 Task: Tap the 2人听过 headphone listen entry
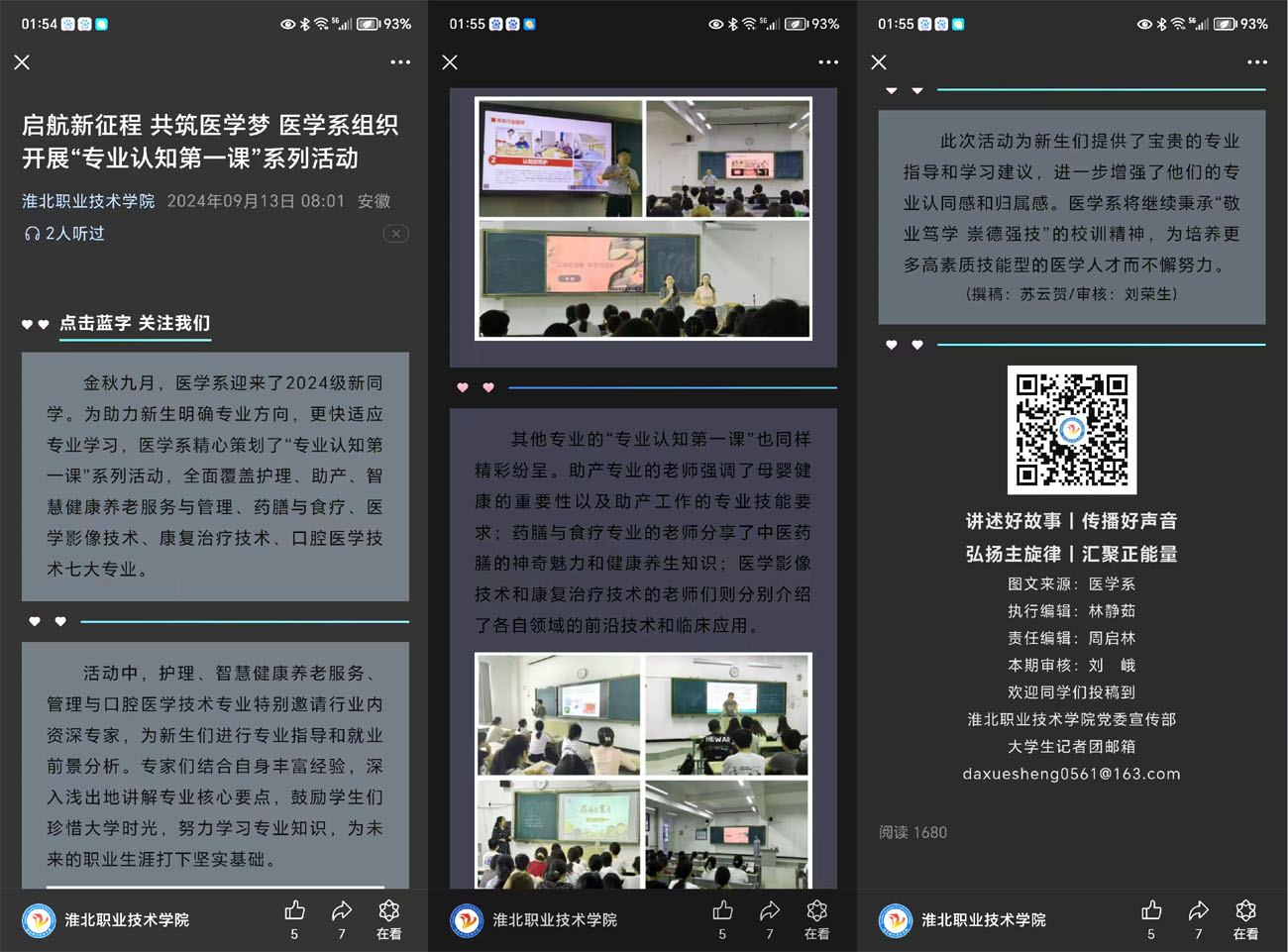tap(64, 234)
